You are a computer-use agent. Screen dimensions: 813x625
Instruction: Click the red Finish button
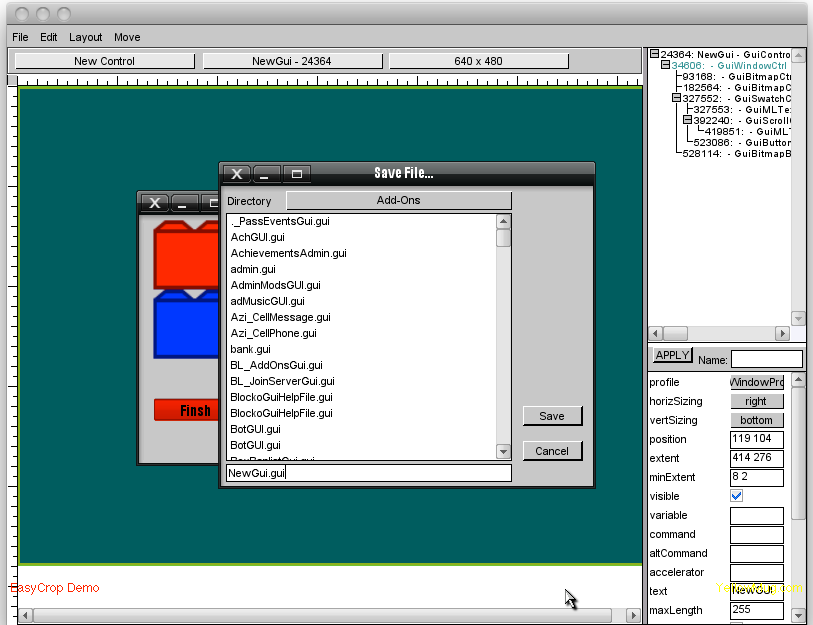click(x=186, y=410)
